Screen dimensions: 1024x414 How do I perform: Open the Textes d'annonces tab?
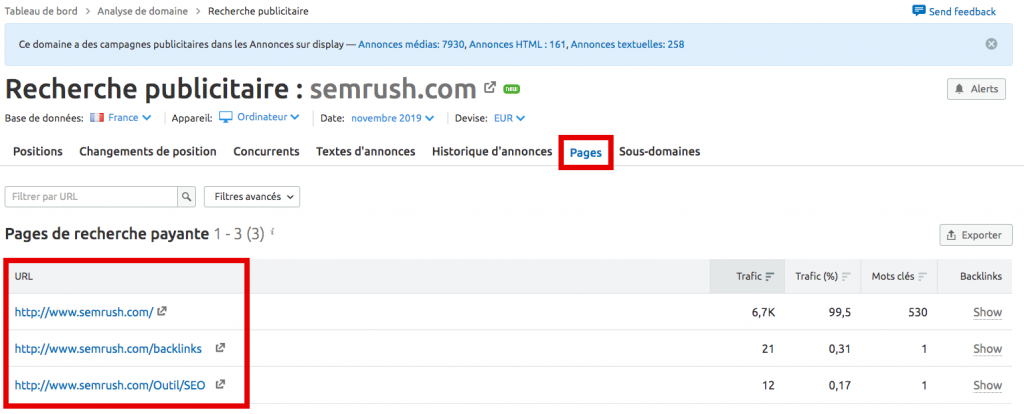point(366,151)
